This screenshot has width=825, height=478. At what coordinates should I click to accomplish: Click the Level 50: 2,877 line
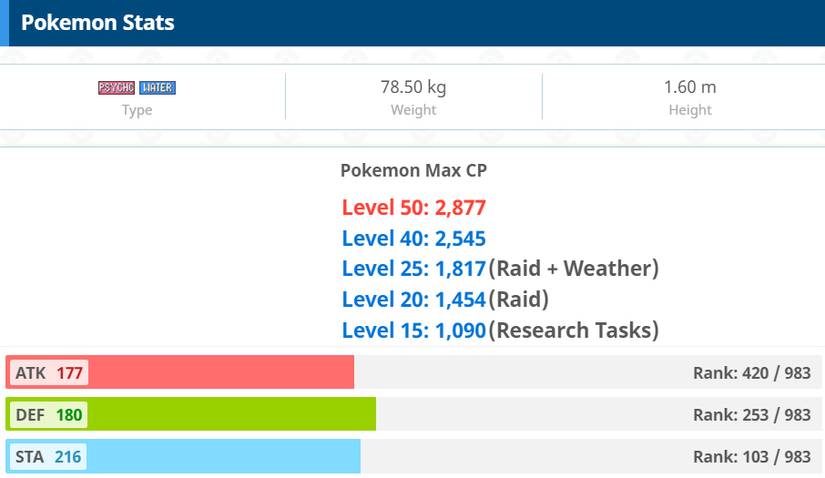coord(414,207)
